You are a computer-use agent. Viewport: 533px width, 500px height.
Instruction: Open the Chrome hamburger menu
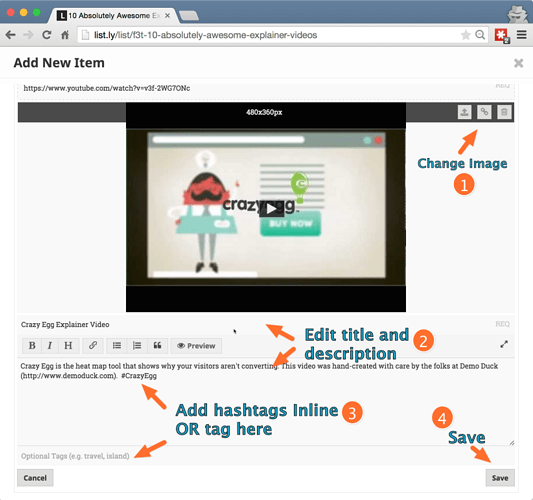pos(522,35)
